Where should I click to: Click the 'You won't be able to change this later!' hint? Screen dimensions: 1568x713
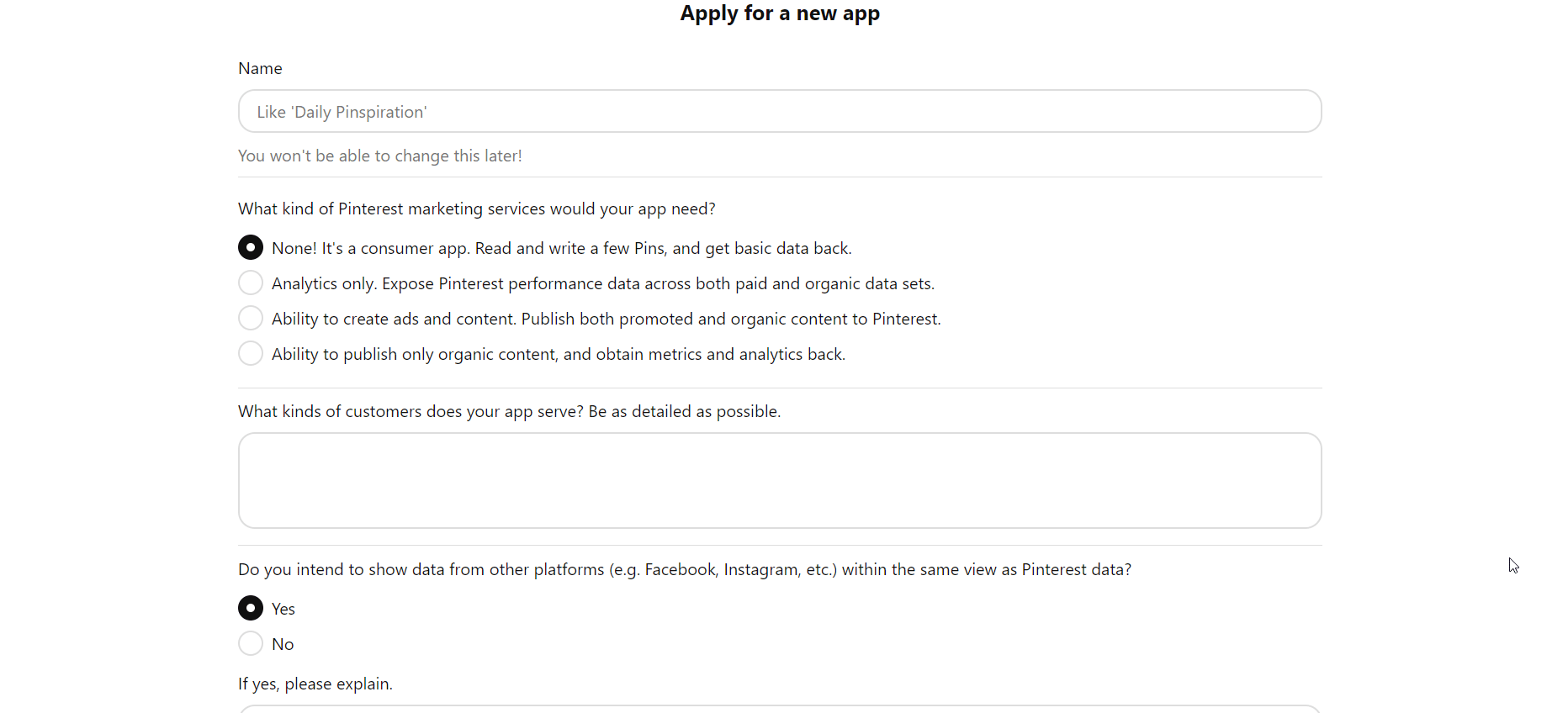pos(379,156)
